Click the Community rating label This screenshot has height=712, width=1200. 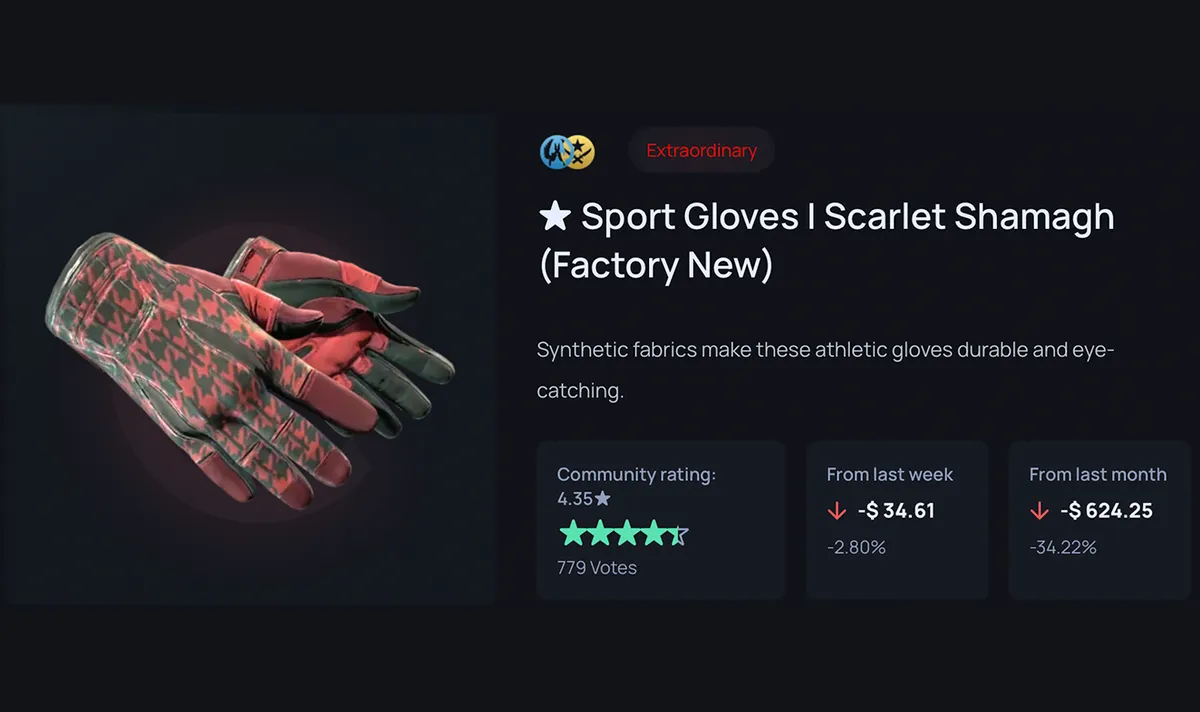(636, 475)
